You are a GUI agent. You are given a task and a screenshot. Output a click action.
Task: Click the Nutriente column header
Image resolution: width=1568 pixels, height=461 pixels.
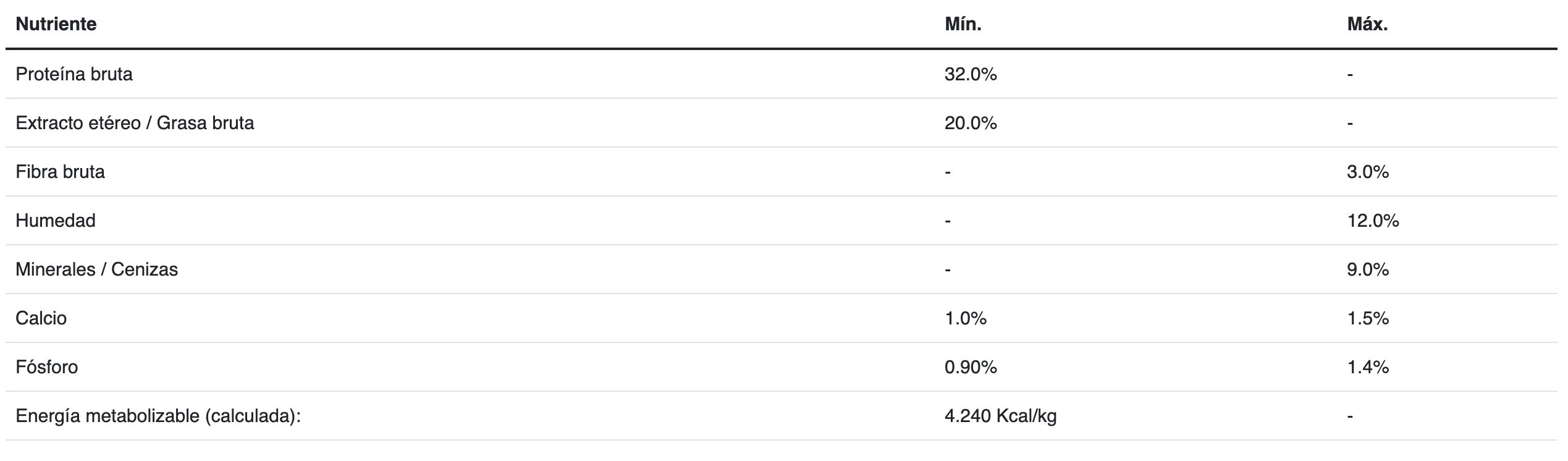[56, 24]
